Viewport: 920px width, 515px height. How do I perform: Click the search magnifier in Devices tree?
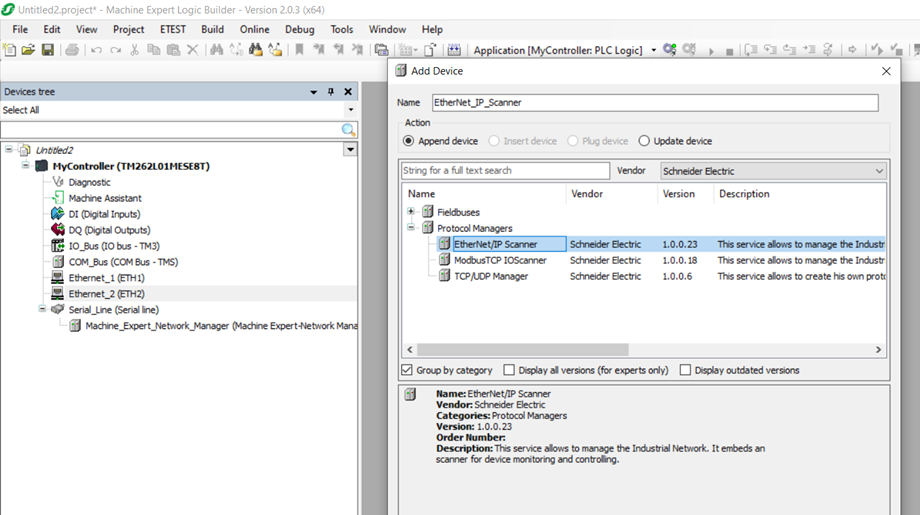point(349,130)
